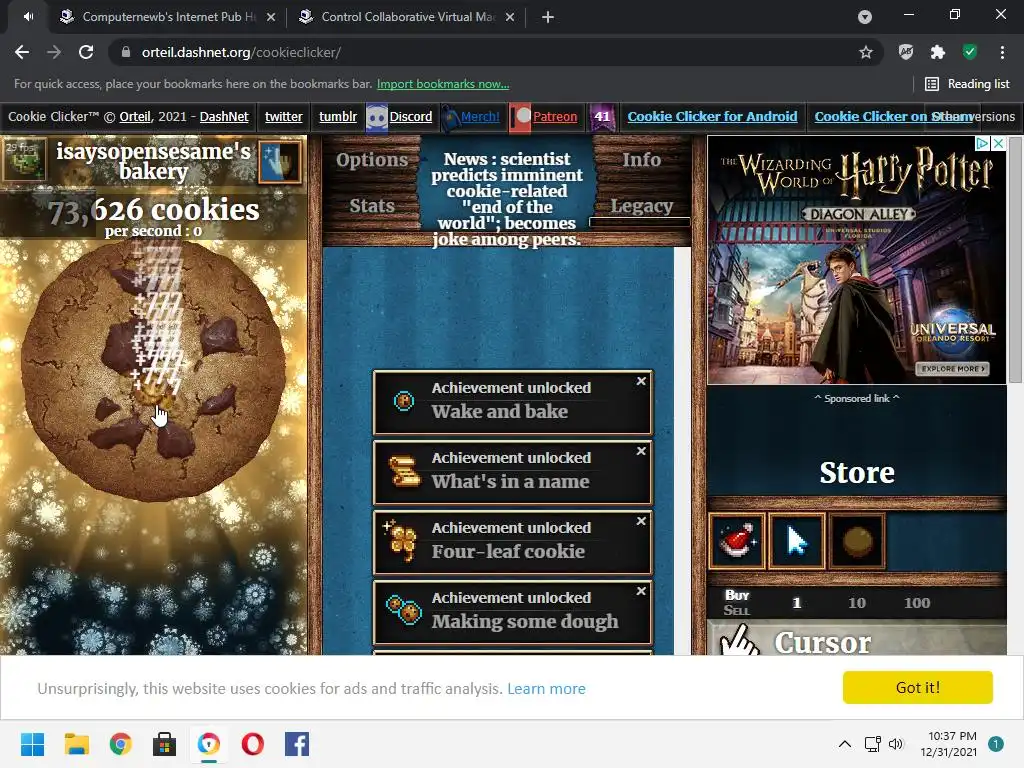
Task: Open Windows Start menu
Action: [32, 744]
